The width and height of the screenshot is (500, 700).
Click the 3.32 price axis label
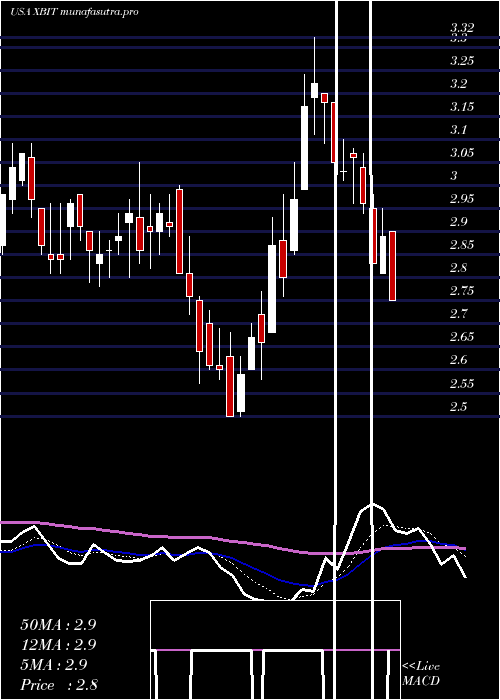(462, 28)
